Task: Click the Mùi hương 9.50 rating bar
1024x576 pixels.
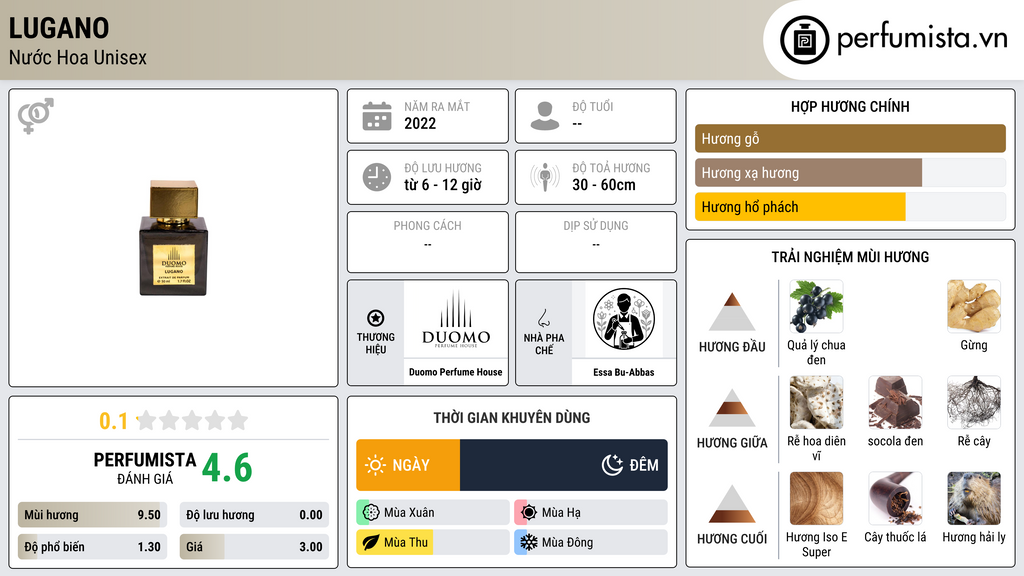Action: 92,515
